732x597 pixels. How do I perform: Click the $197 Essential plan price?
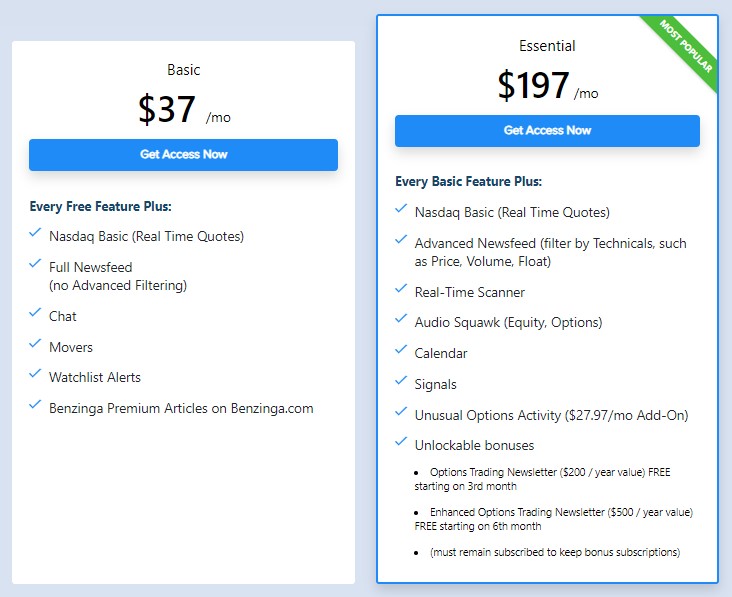point(533,86)
